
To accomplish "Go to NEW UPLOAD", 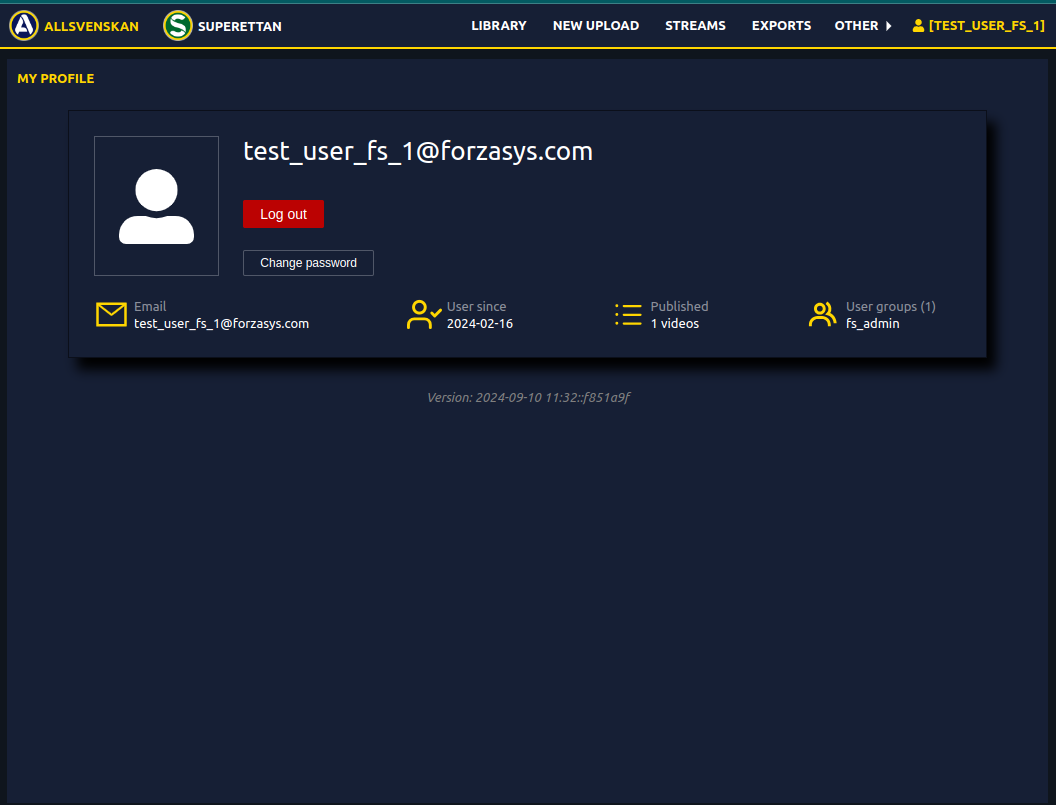I will [x=596, y=26].
